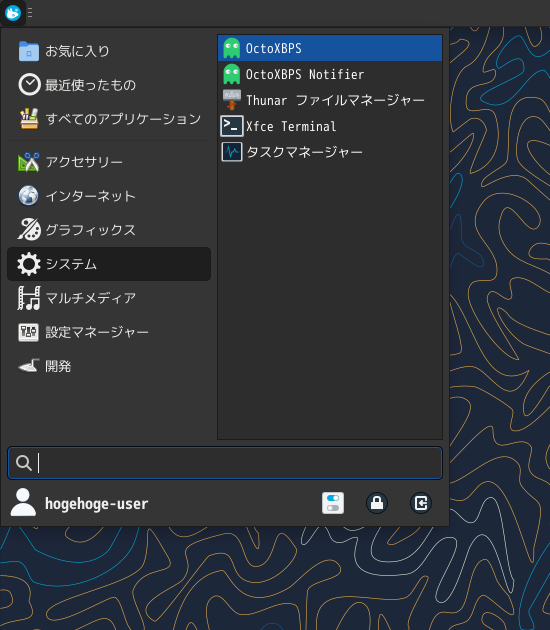Click the hogehoge-user profile name

pos(96,503)
